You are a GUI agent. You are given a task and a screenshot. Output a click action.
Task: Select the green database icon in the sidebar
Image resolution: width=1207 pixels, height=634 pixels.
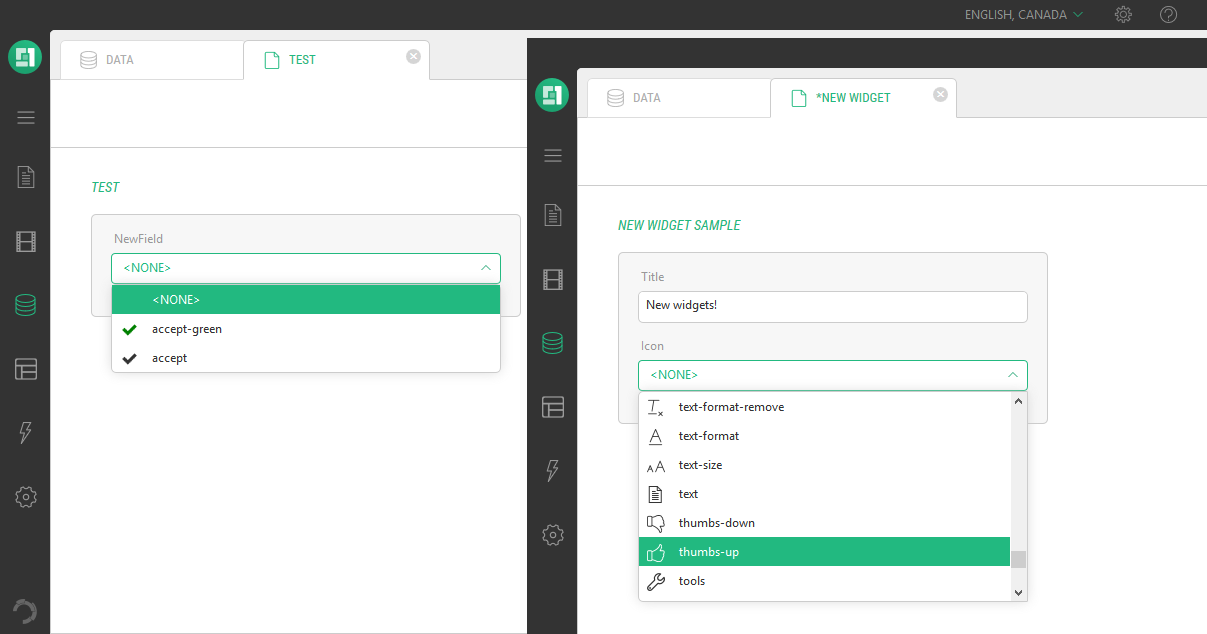tap(25, 304)
